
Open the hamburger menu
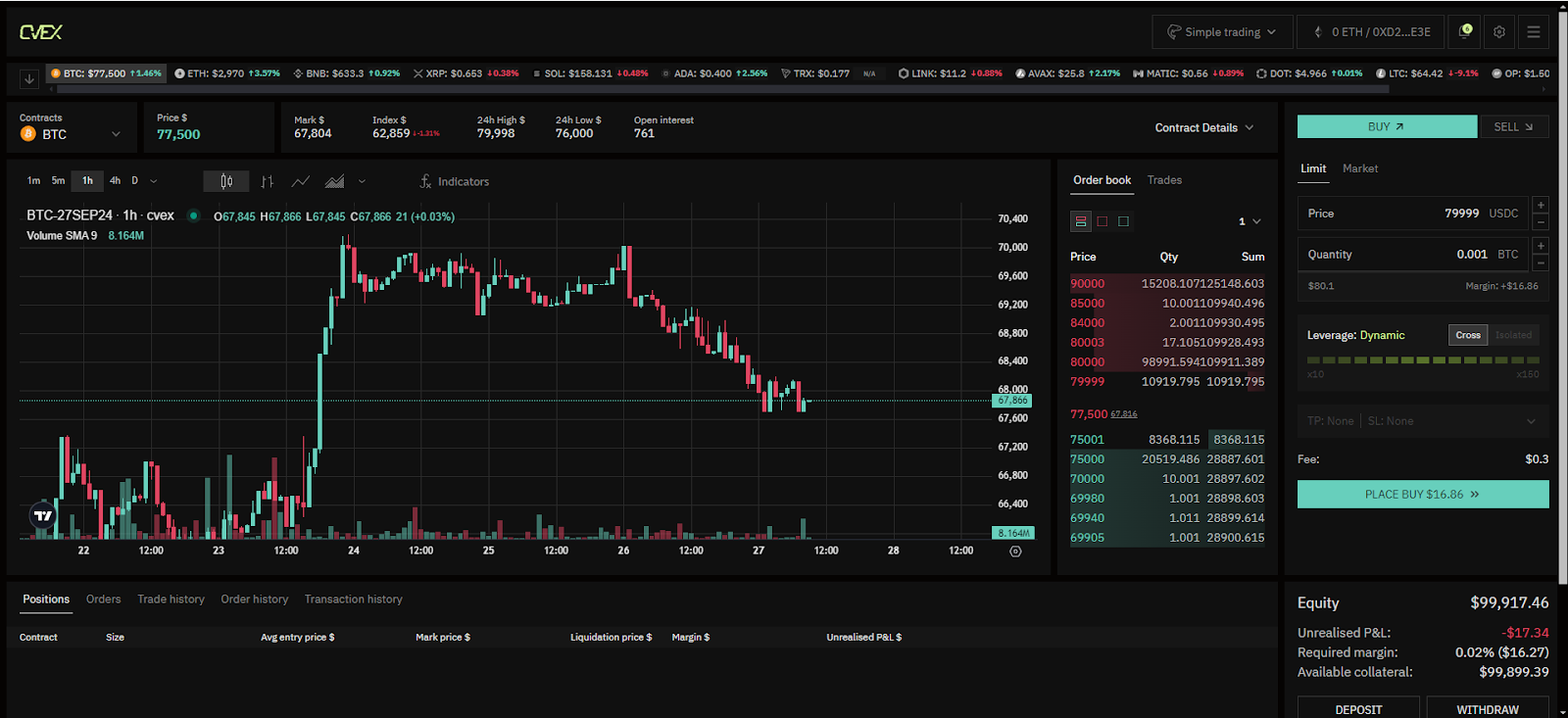(1534, 32)
